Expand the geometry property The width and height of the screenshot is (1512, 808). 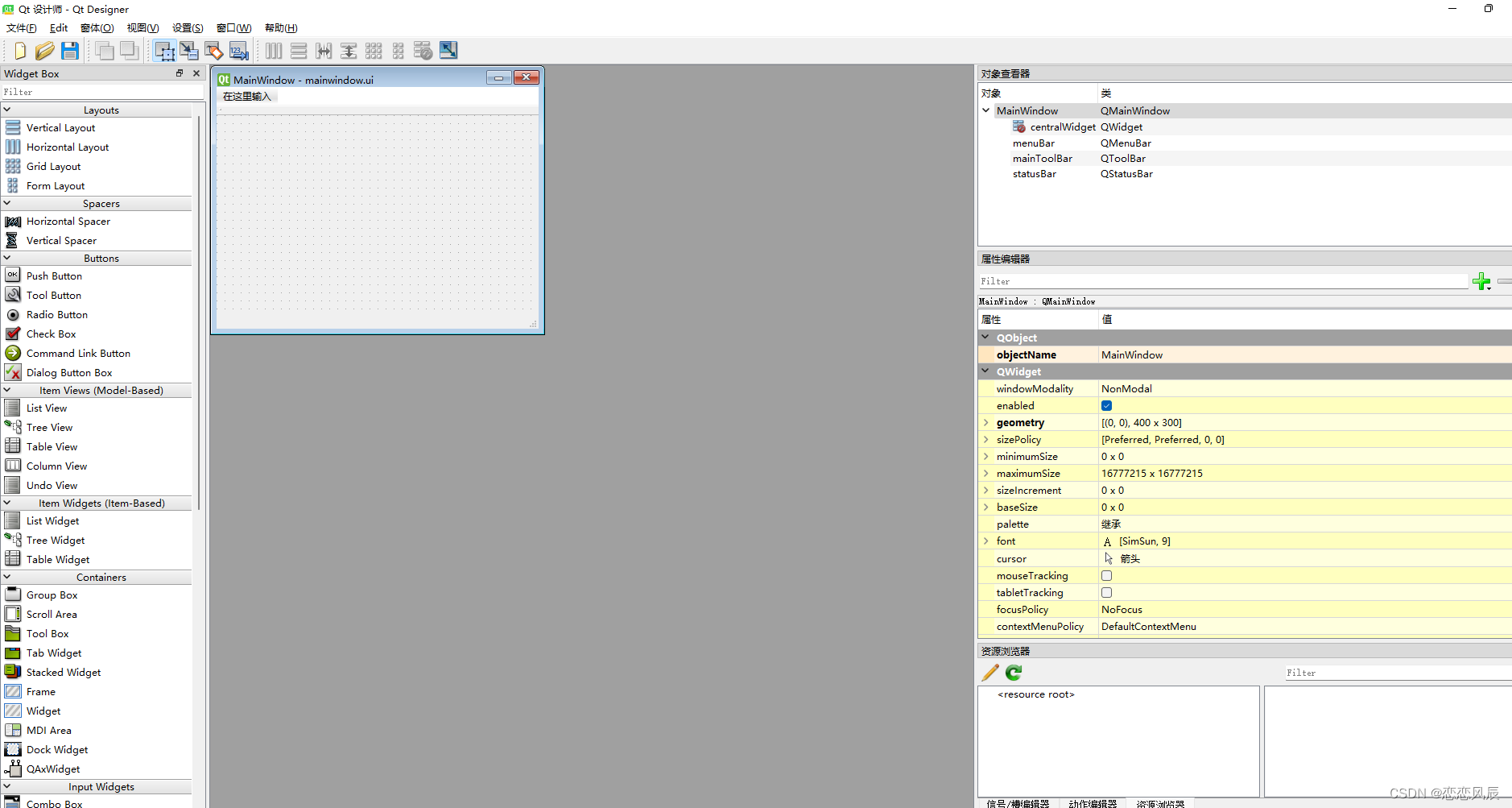click(985, 422)
